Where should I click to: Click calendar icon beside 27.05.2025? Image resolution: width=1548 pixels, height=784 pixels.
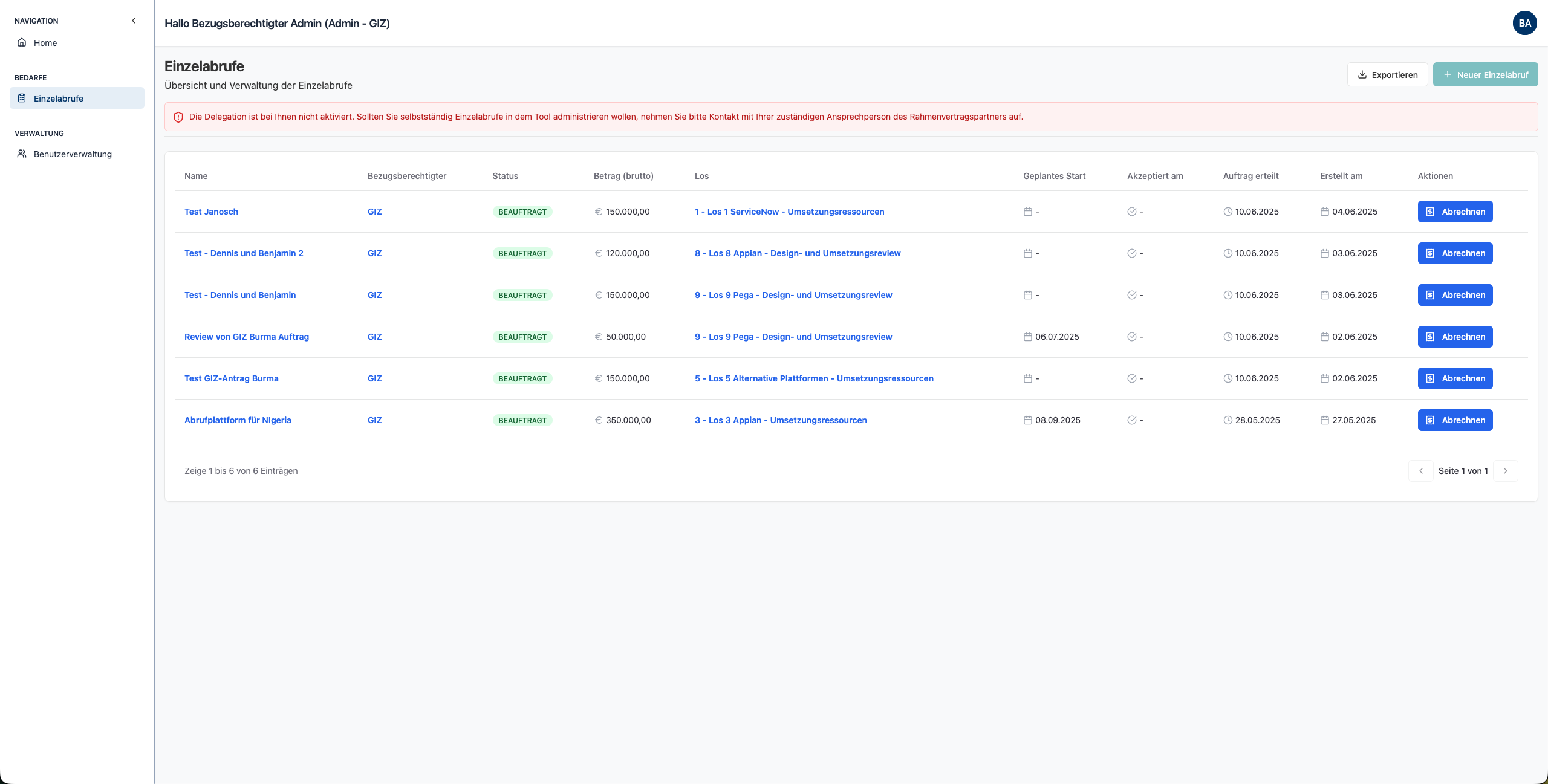tap(1324, 420)
